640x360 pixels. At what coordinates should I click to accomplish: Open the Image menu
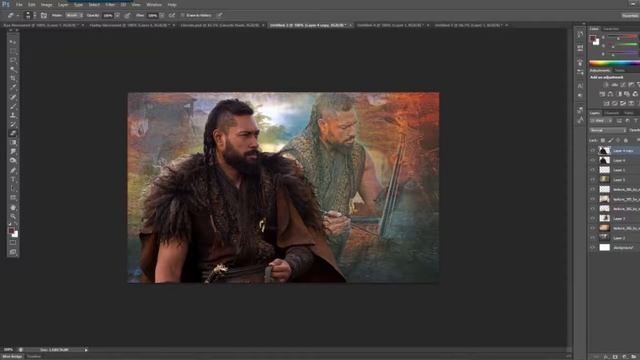[x=47, y=4]
